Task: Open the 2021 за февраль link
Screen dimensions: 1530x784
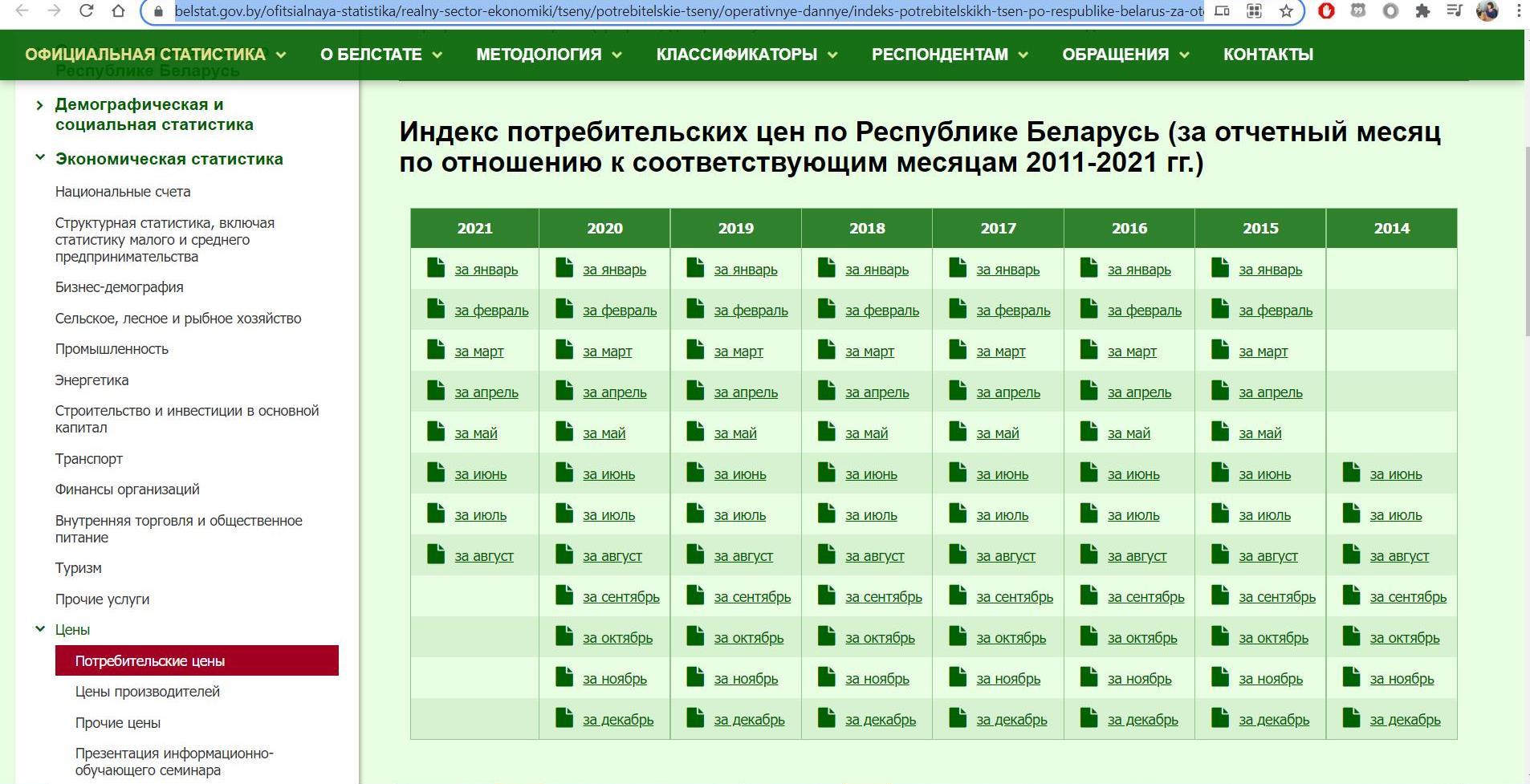Action: click(491, 311)
